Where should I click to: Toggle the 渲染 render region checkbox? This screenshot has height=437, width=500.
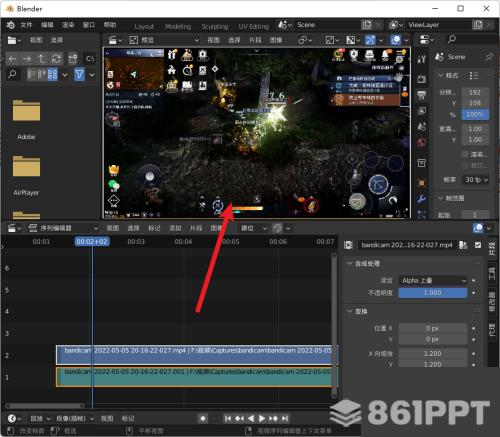point(465,154)
